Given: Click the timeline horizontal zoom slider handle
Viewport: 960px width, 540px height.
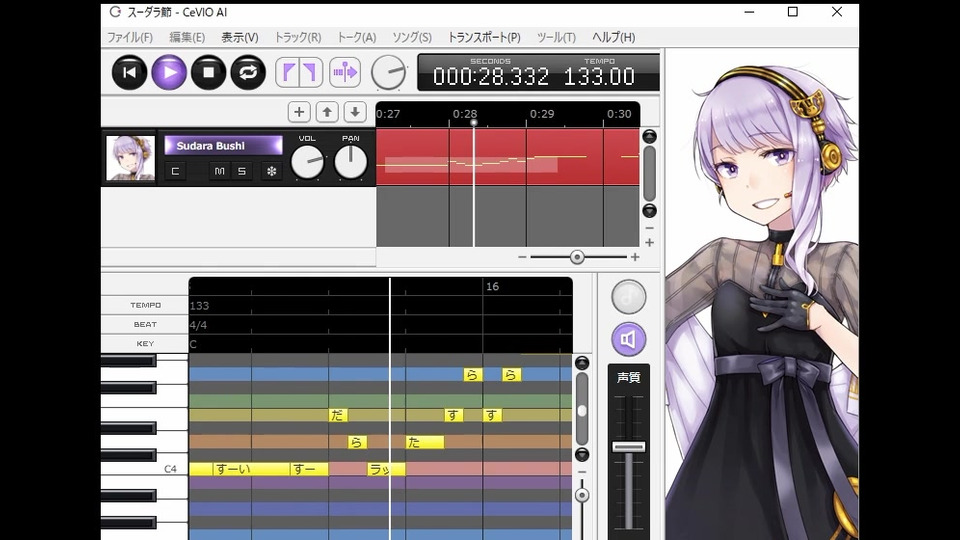Looking at the screenshot, I should pos(577,257).
